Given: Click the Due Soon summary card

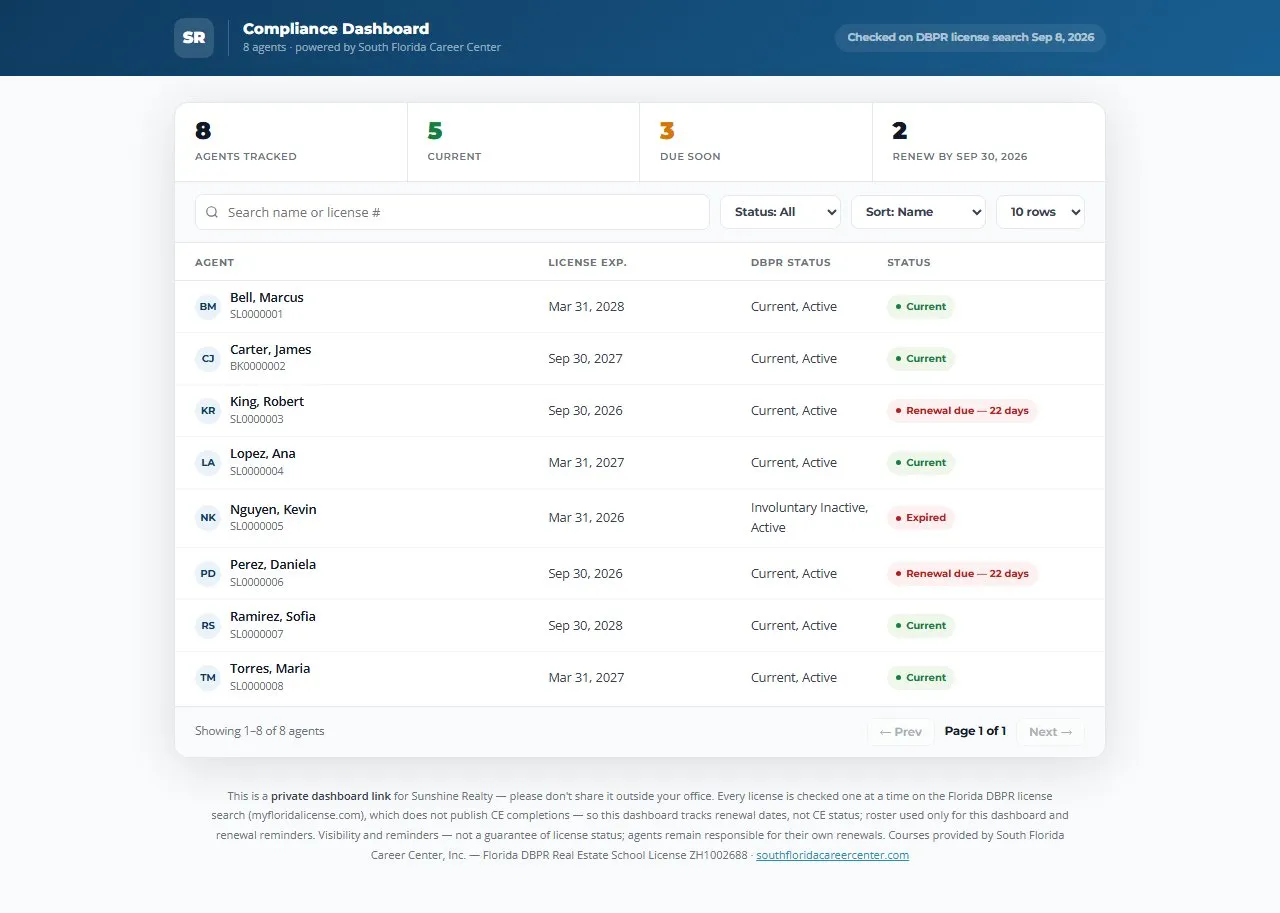Looking at the screenshot, I should [x=756, y=142].
